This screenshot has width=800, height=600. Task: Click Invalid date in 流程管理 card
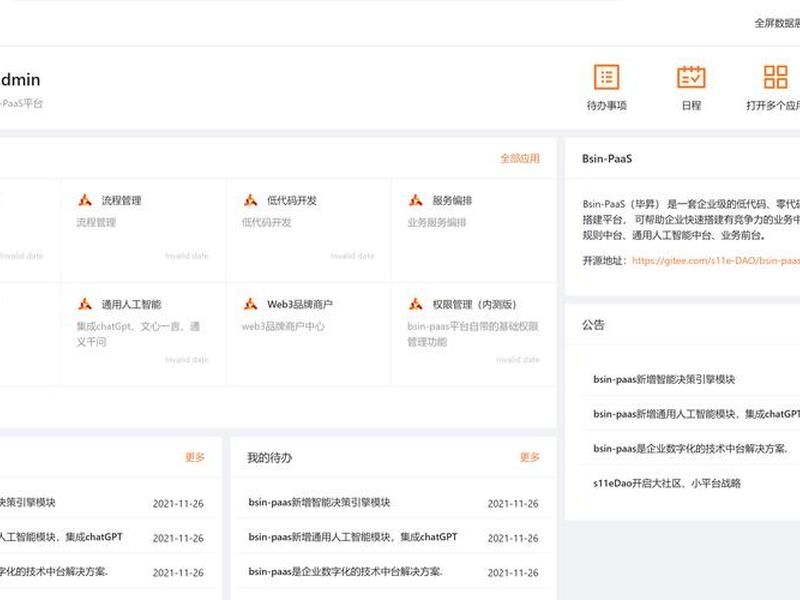(x=187, y=256)
